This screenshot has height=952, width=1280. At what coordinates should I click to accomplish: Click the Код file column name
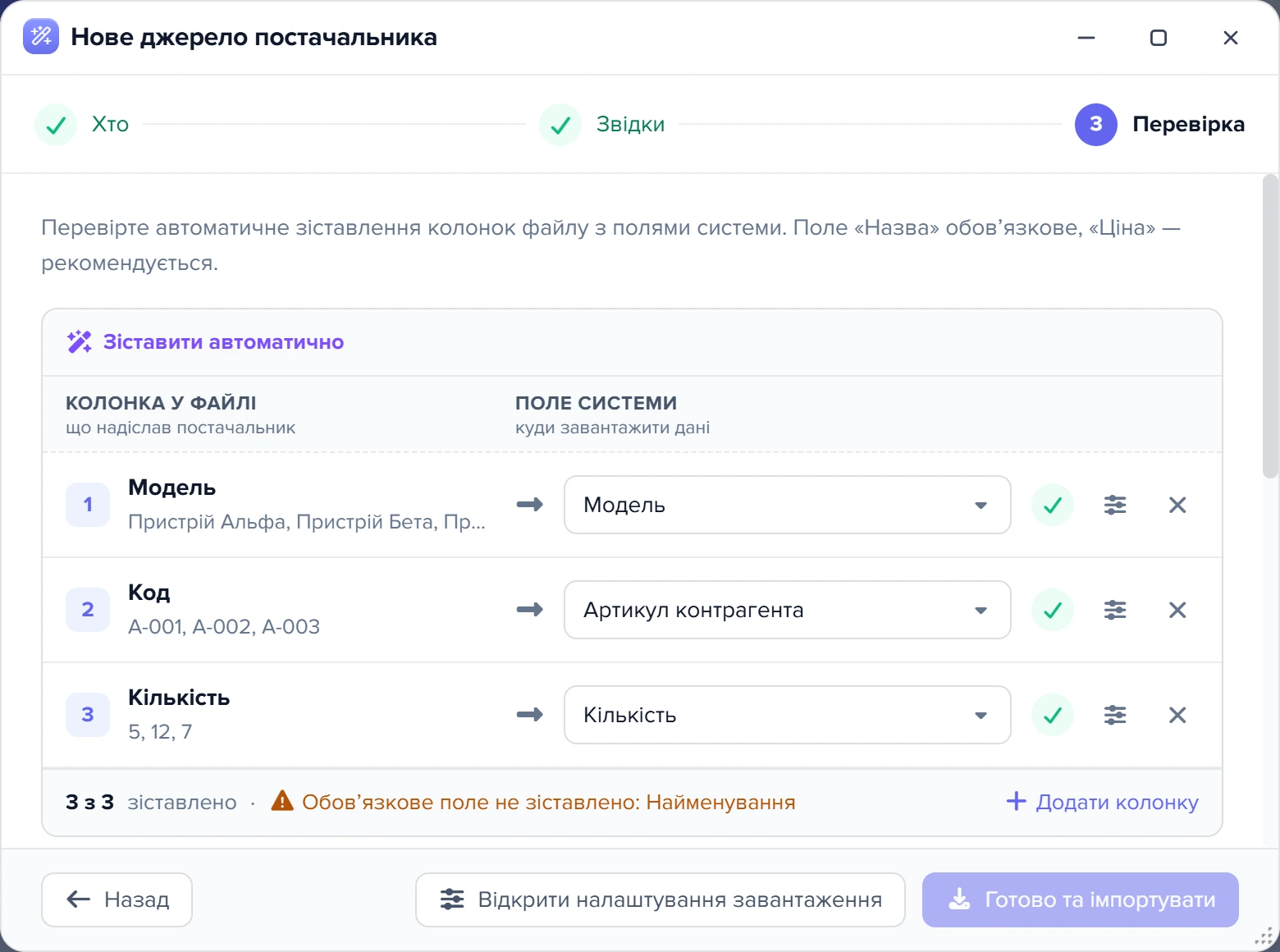[149, 593]
